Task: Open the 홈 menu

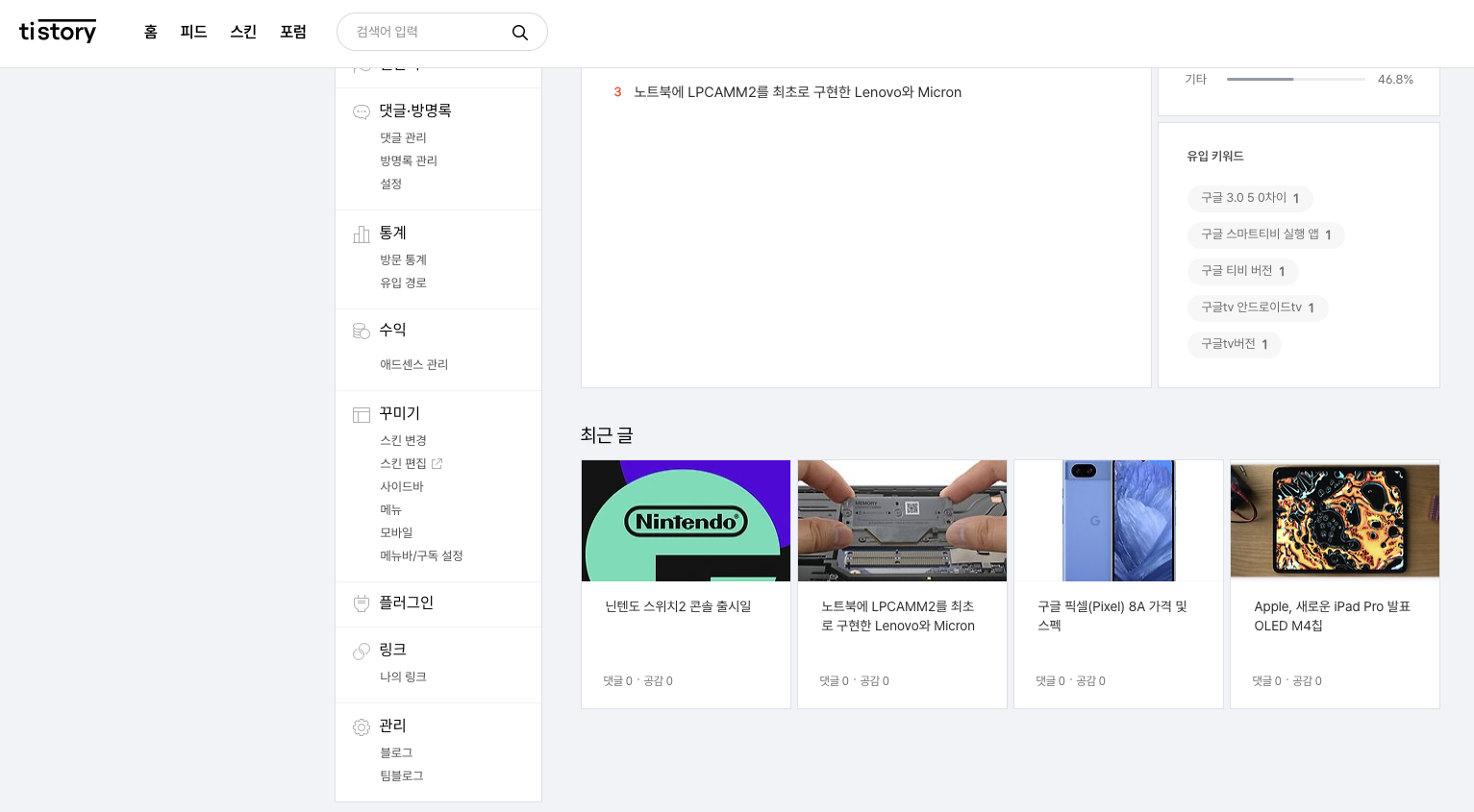Action: 151,32
